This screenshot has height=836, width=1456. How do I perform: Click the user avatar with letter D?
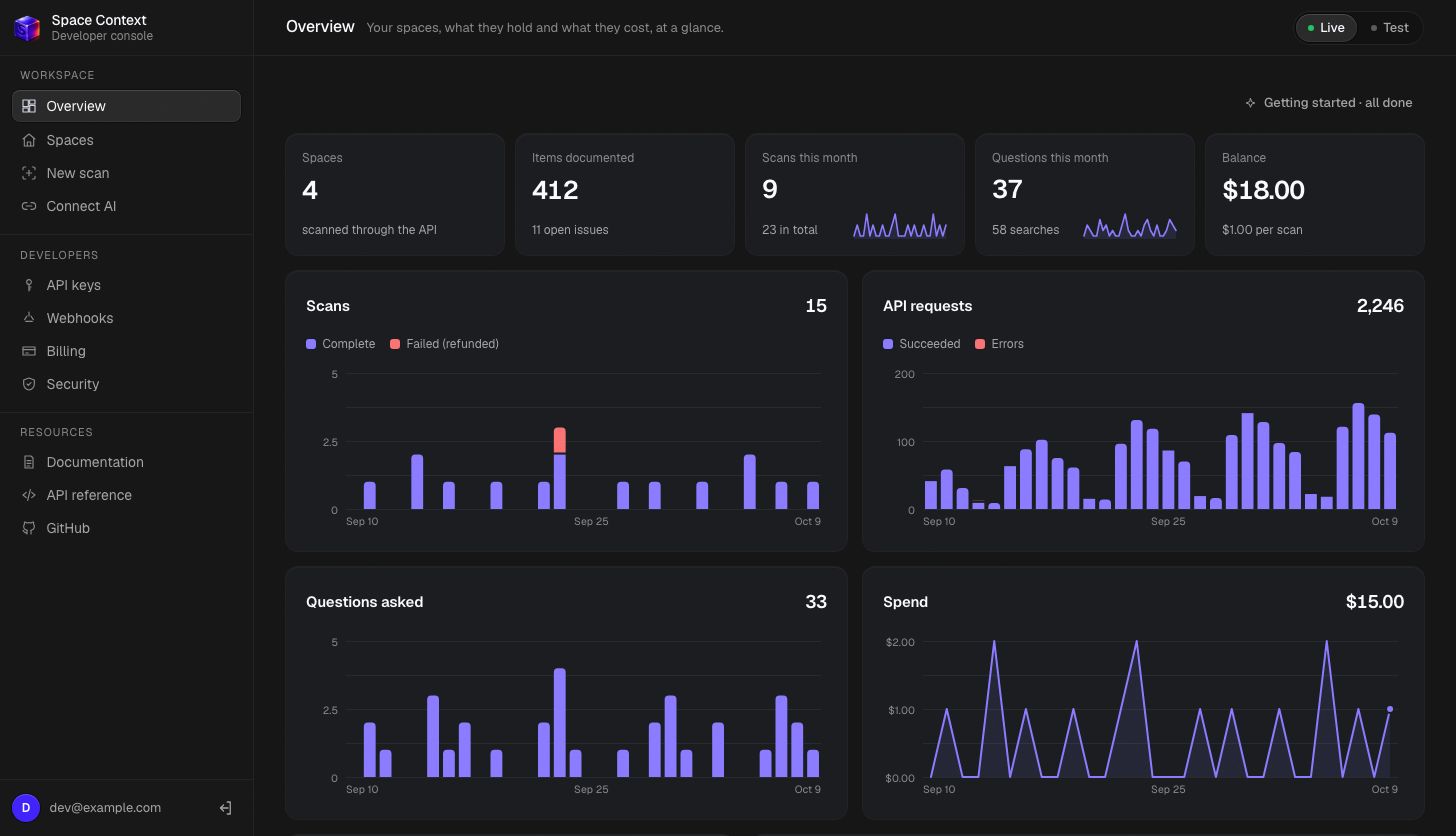click(x=26, y=808)
